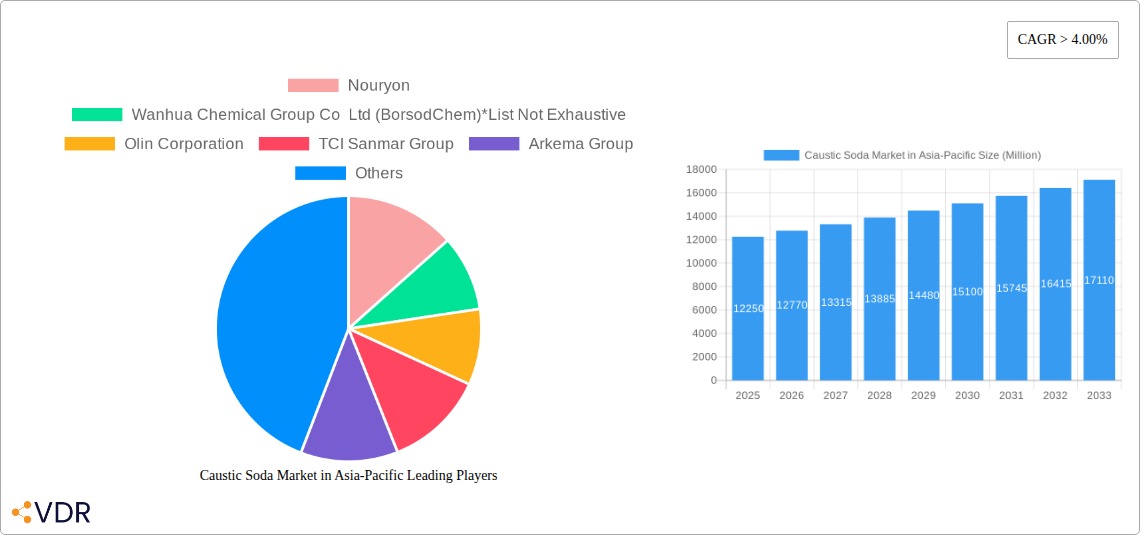Click TCI Sanmar Group red legend swatch
The image size is (1140, 535).
[283, 144]
